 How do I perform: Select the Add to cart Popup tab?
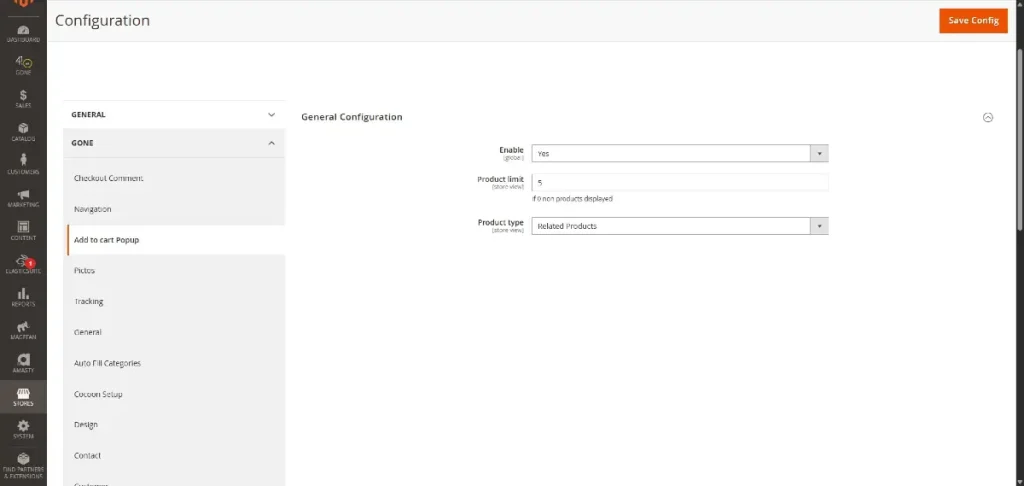174,240
